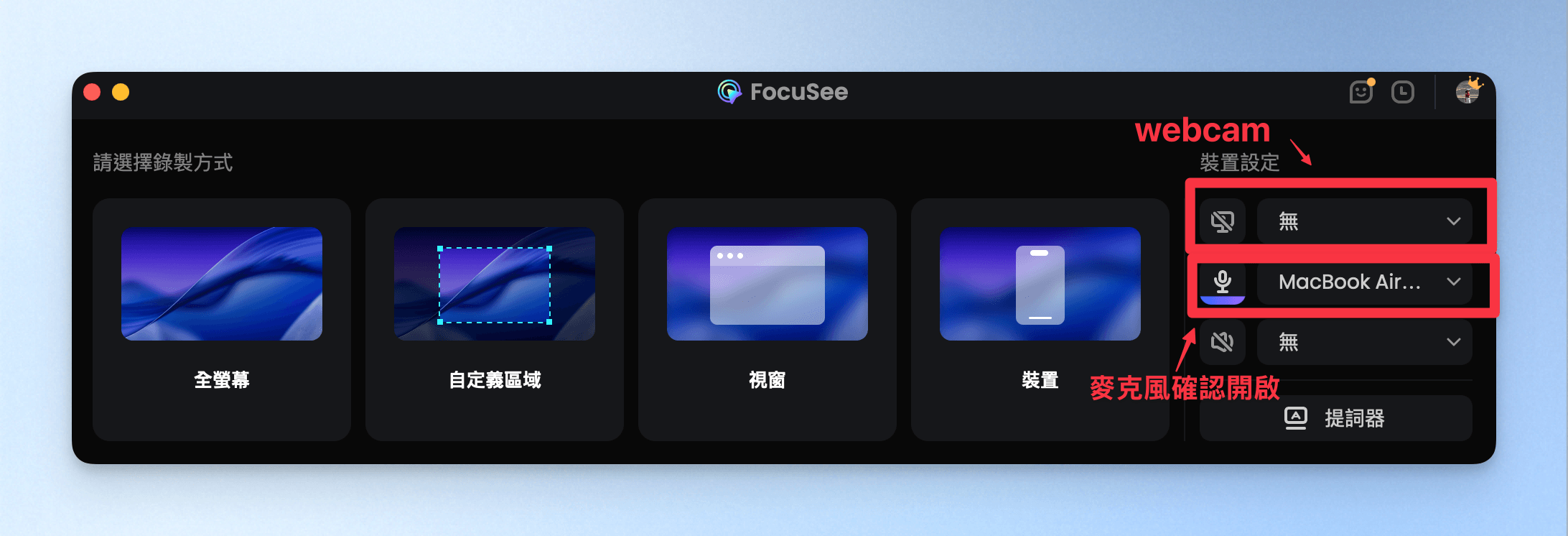Click the user profile avatar
This screenshot has height=536, width=1568.
[x=1467, y=93]
